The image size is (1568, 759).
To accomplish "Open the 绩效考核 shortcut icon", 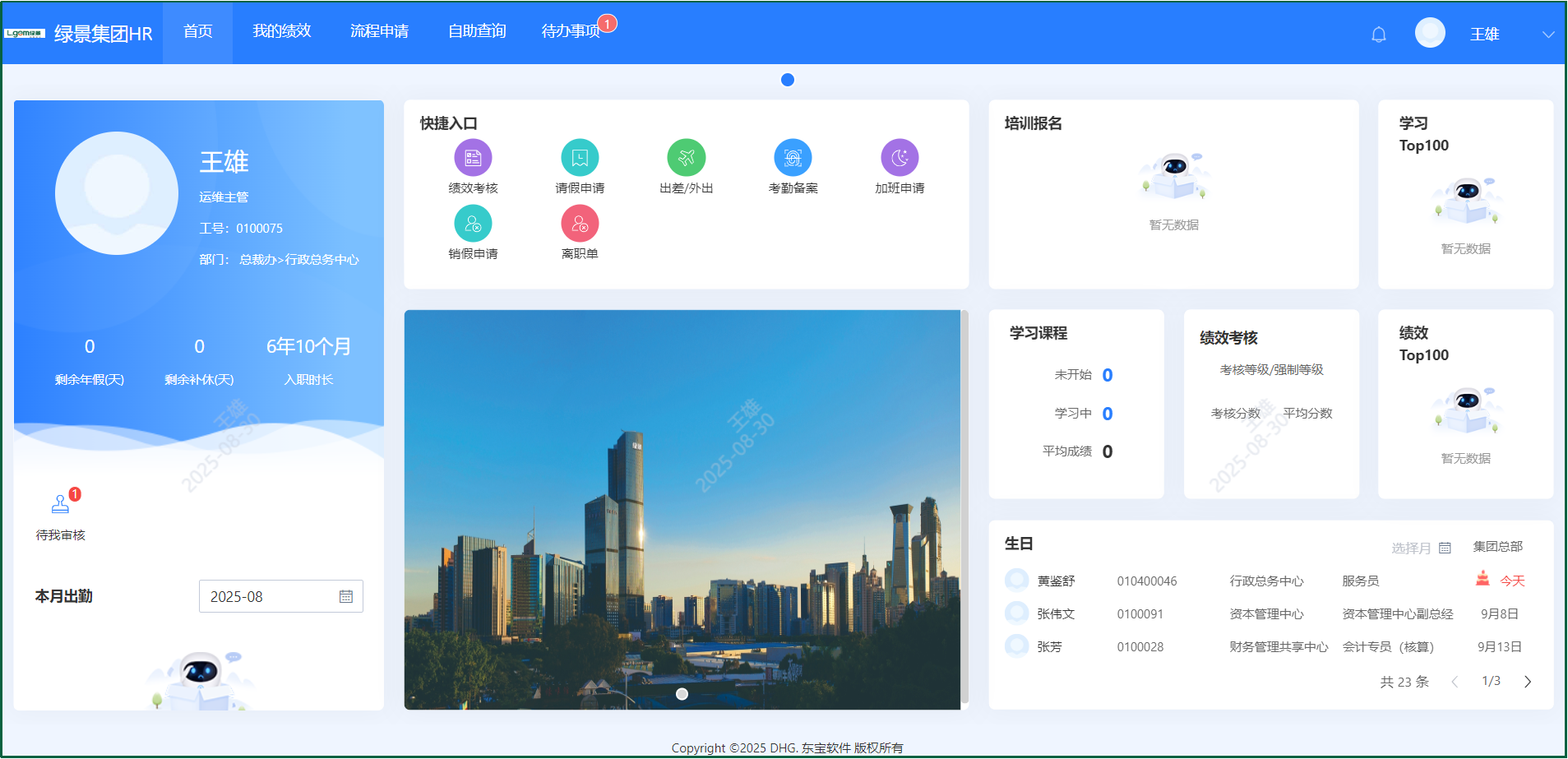I will pyautogui.click(x=473, y=158).
